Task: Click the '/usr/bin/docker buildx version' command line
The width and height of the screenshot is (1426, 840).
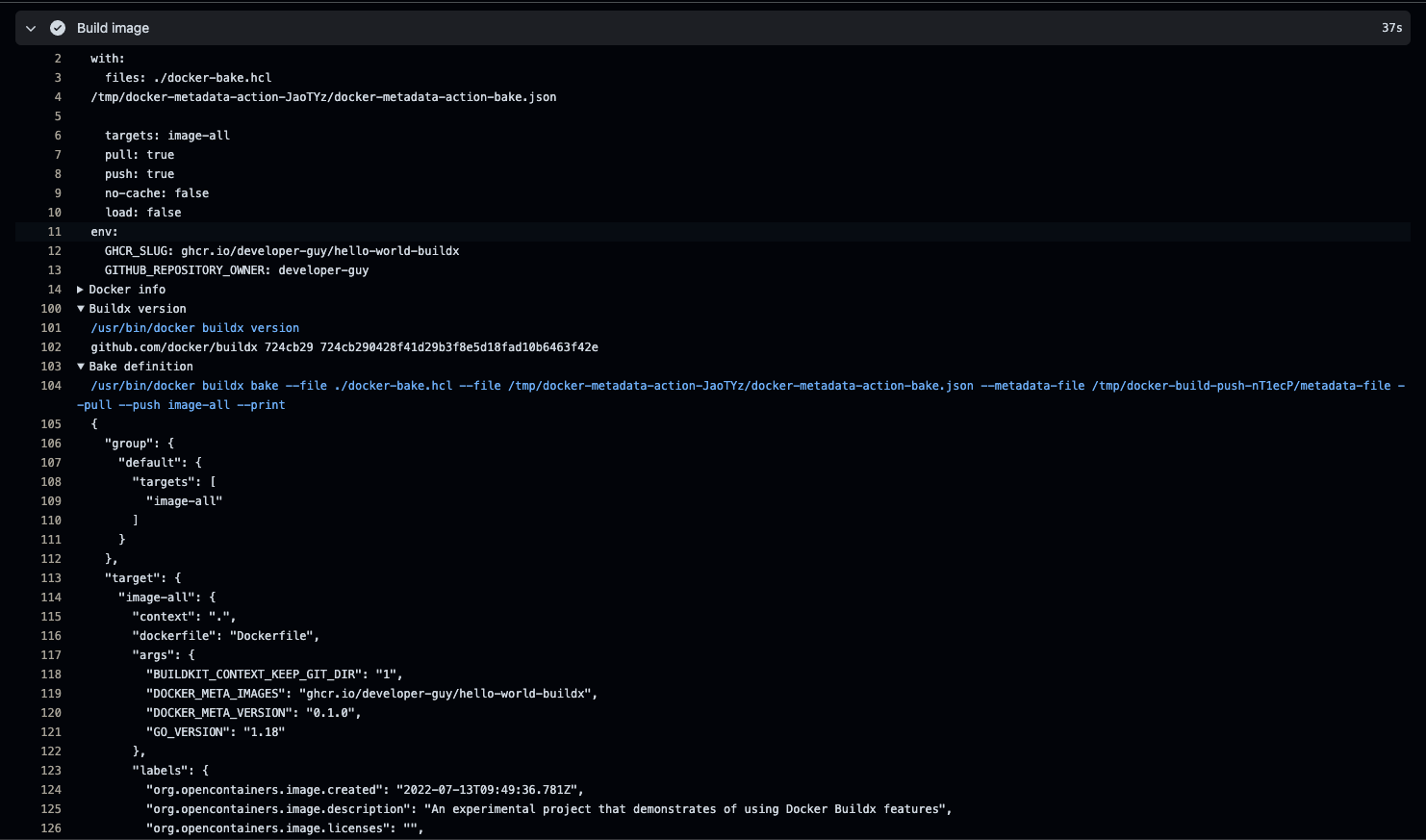Action: [x=195, y=328]
